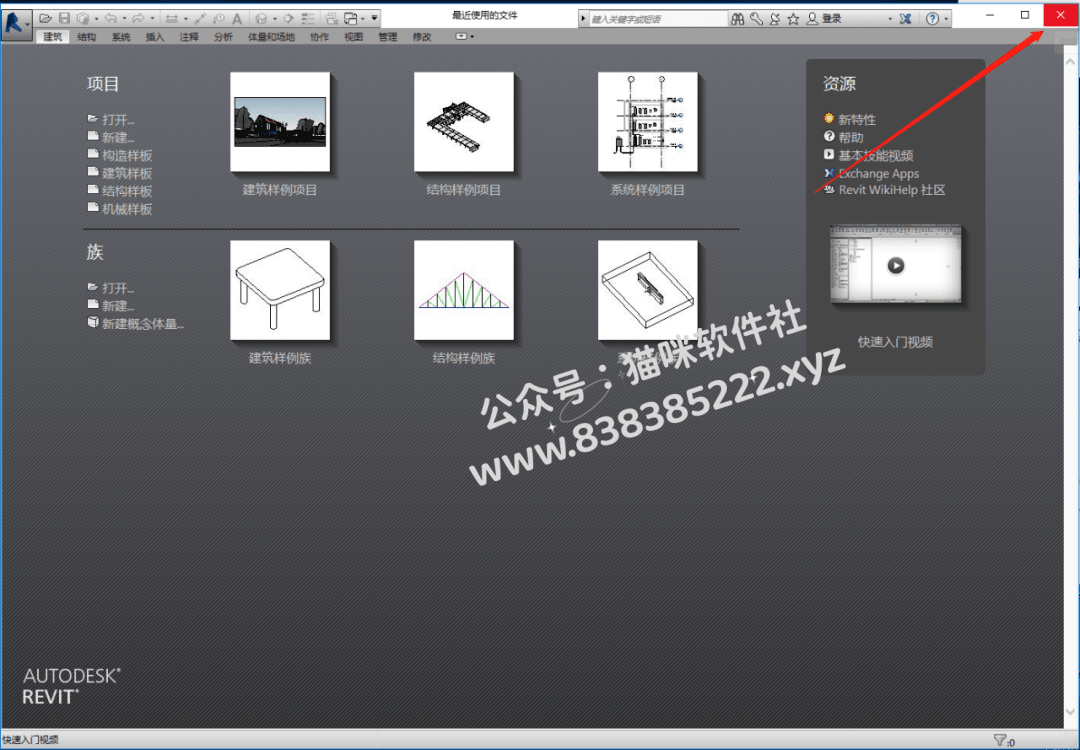1080x750 pixels.
Task: Open the Revit application menu button
Action: point(17,23)
